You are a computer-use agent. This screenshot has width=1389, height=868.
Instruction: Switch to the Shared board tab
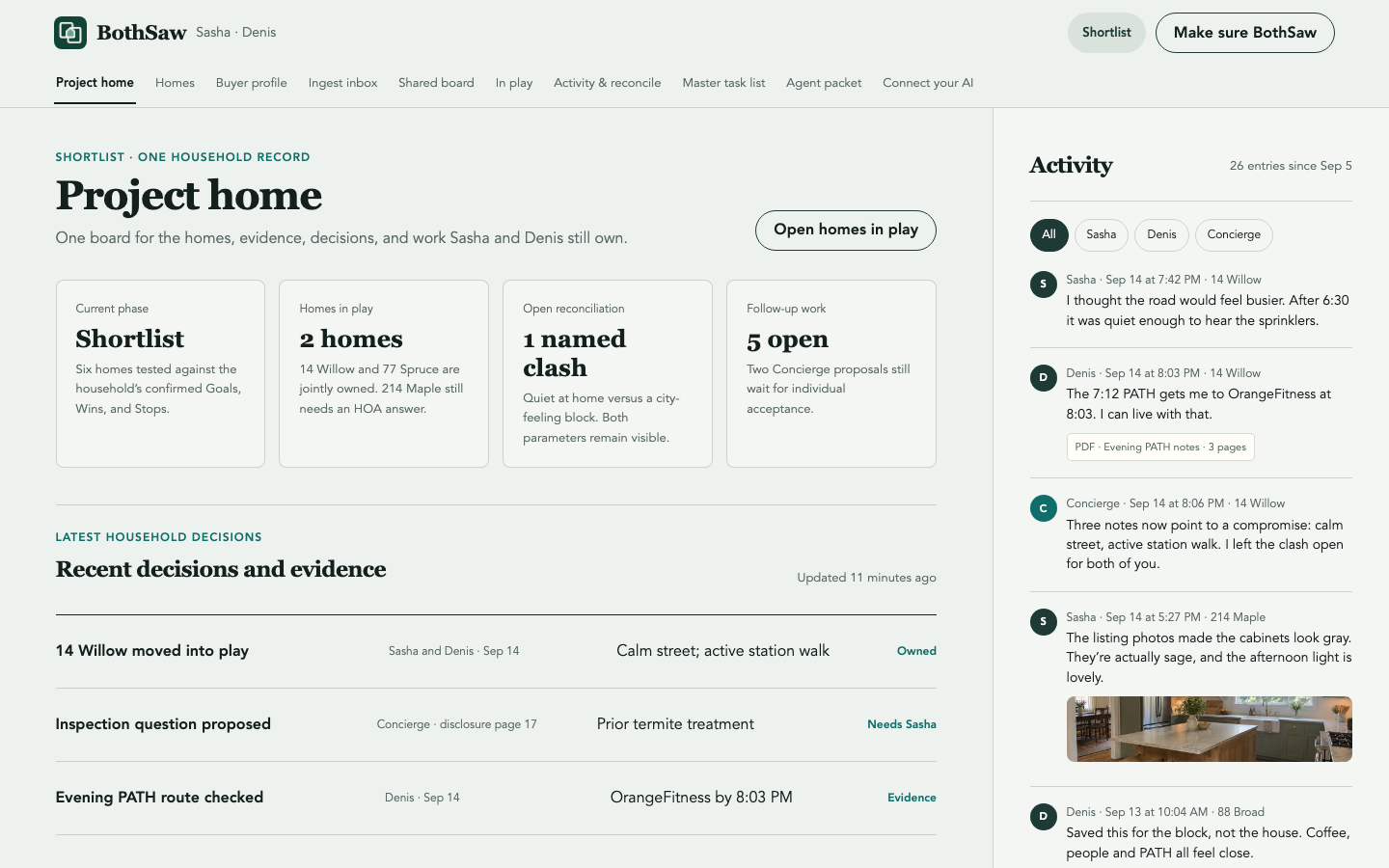pyautogui.click(x=436, y=83)
